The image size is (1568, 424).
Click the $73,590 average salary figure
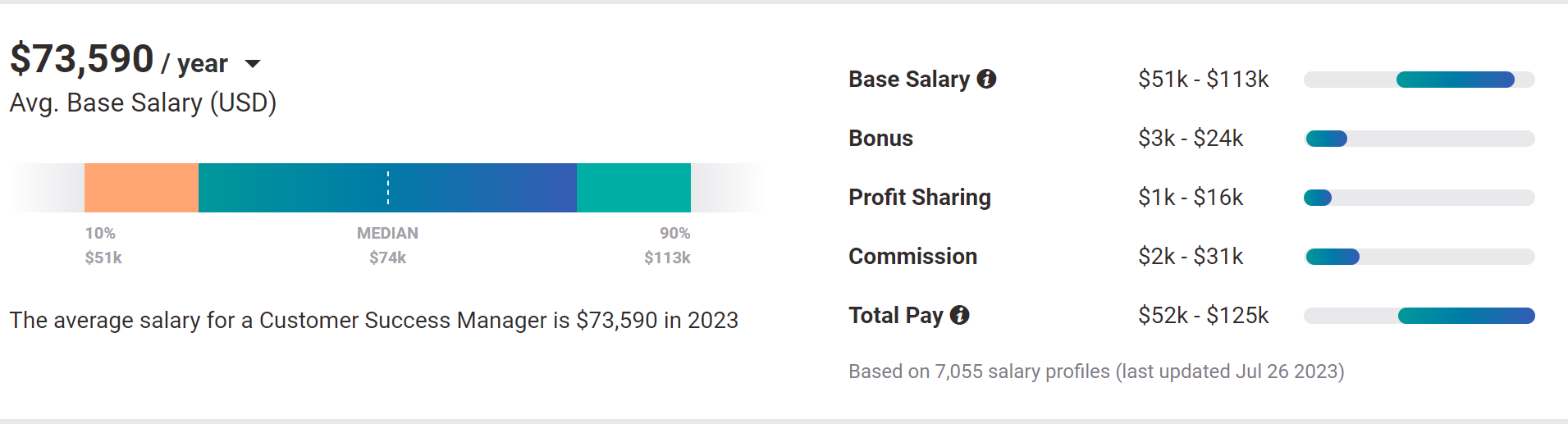coord(81,59)
